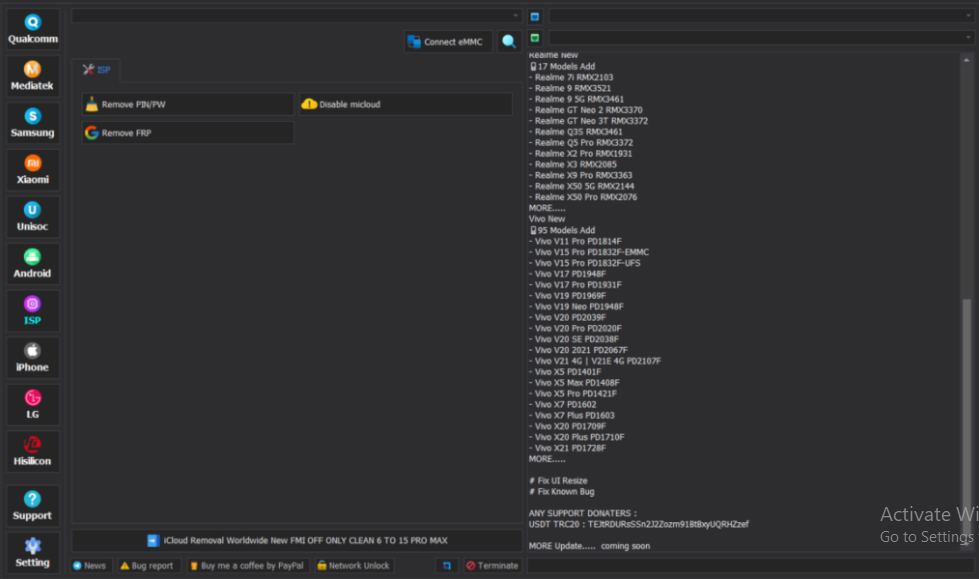Image resolution: width=979 pixels, height=579 pixels.
Task: Select log line 'Vivo X20 Plus PD1710F'
Action: [577, 437]
